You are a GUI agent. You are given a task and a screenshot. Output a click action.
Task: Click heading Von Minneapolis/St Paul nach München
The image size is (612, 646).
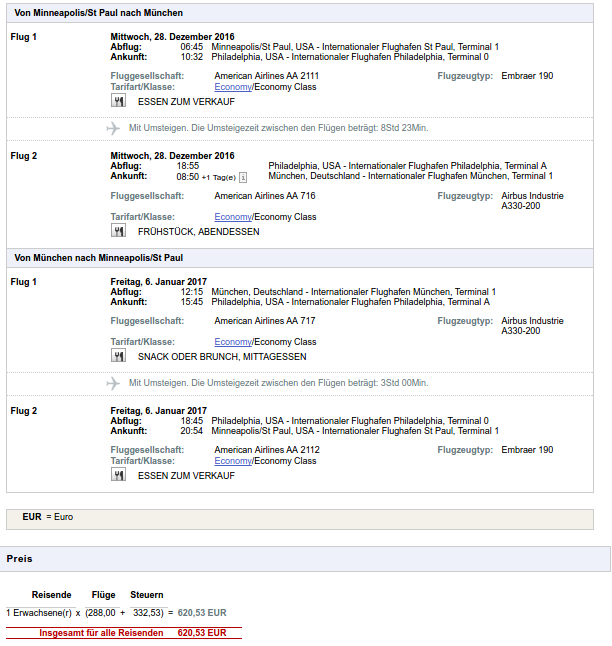98,13
